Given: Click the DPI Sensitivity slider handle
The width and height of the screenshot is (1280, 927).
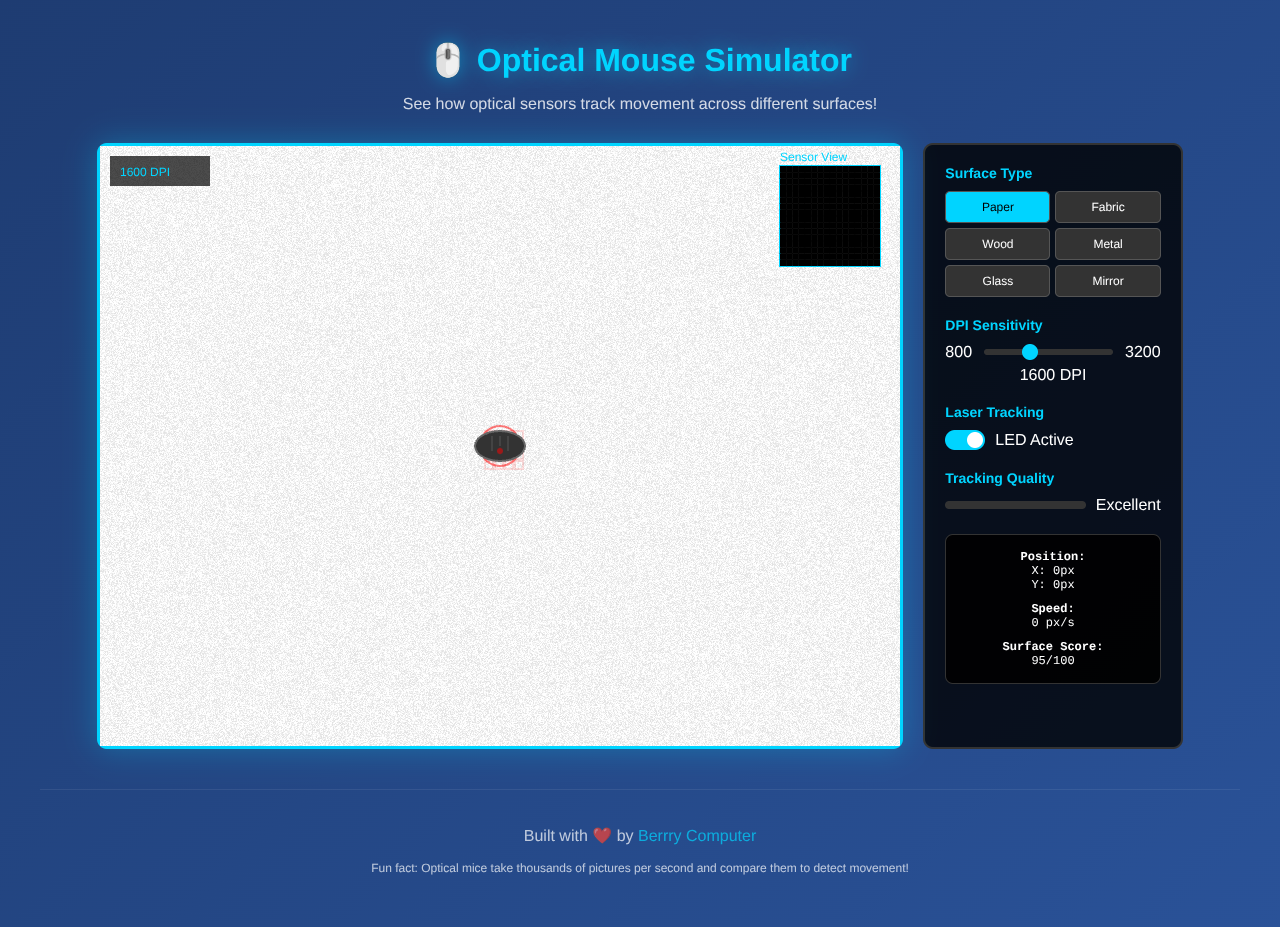Looking at the screenshot, I should (x=1030, y=351).
